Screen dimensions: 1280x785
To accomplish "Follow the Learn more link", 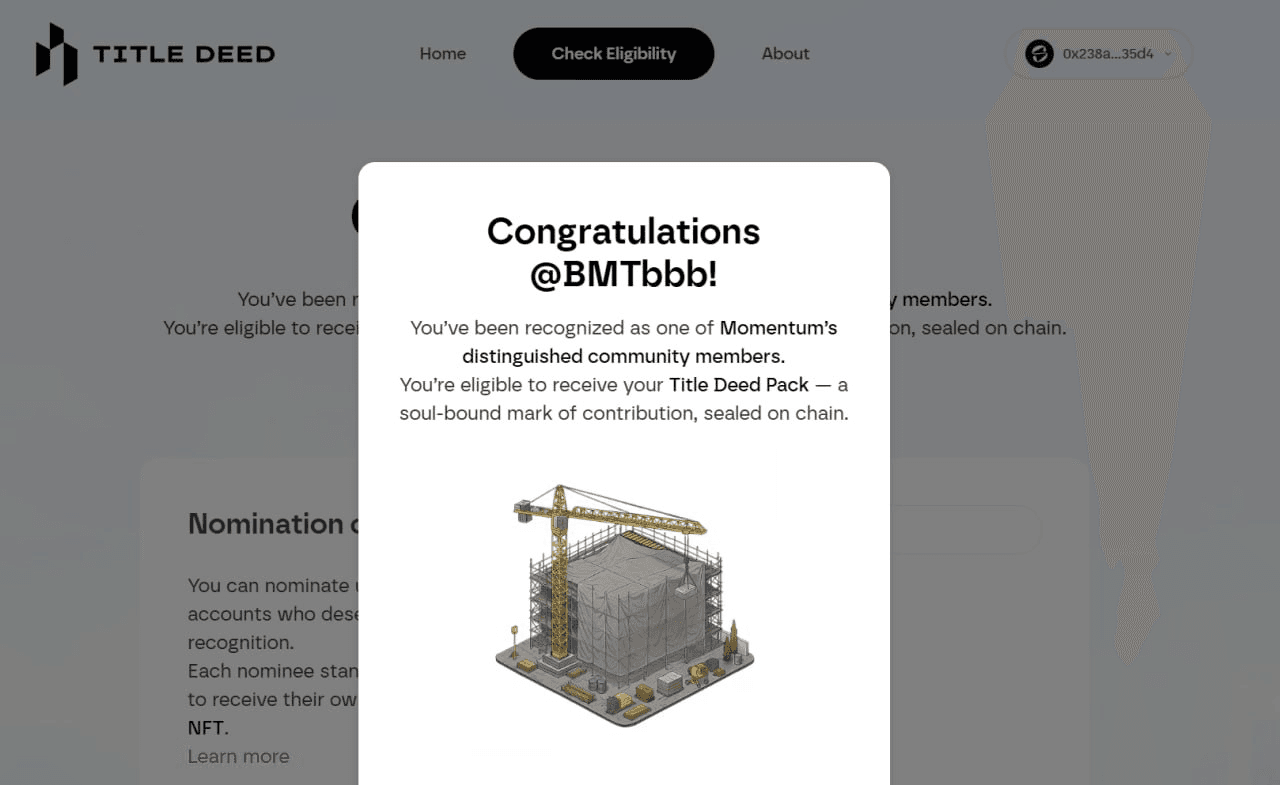I will click(238, 757).
